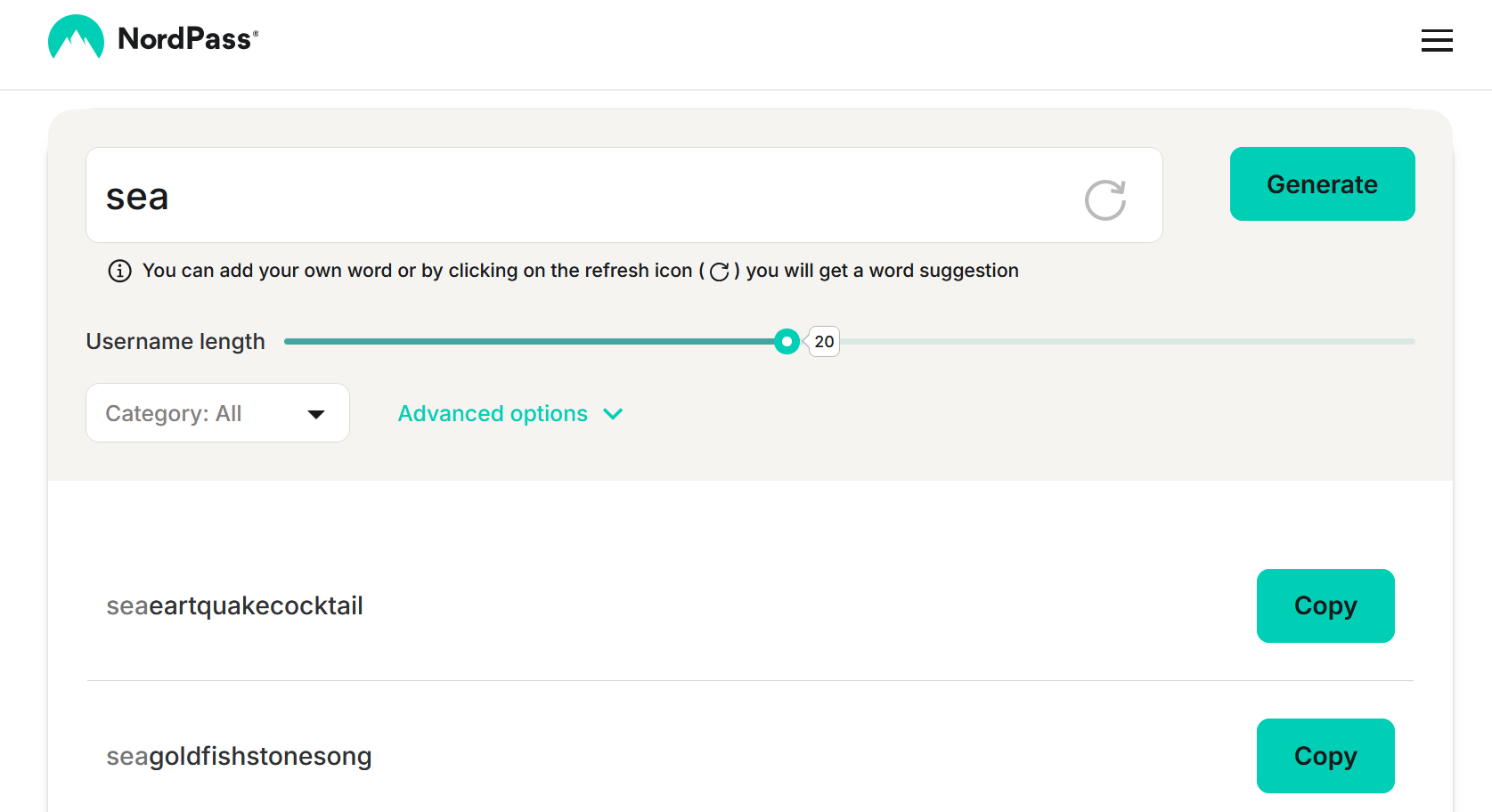Click the generated username seagoldfishstonesong text
This screenshot has width=1492, height=812.
[x=239, y=757]
